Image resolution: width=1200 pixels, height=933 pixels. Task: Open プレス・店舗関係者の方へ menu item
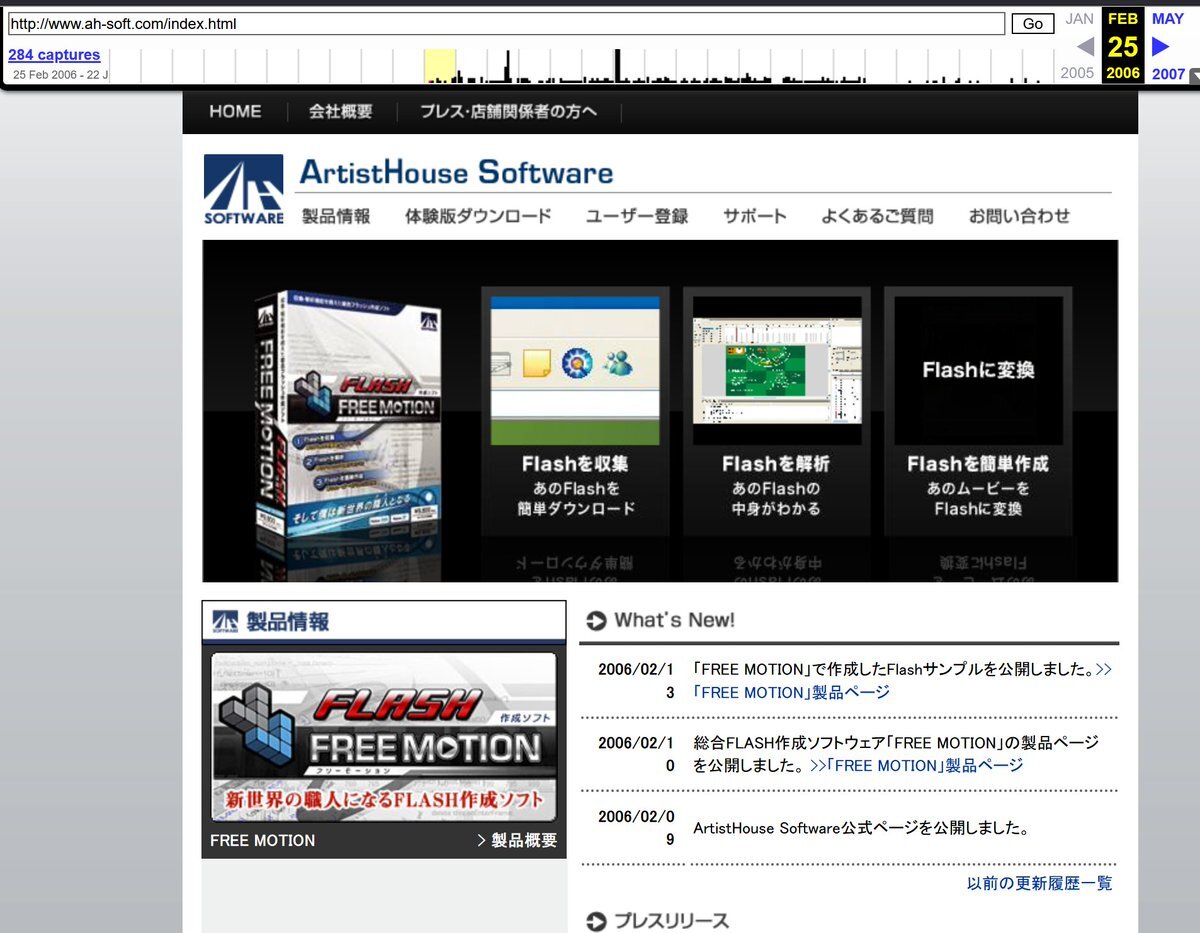508,112
